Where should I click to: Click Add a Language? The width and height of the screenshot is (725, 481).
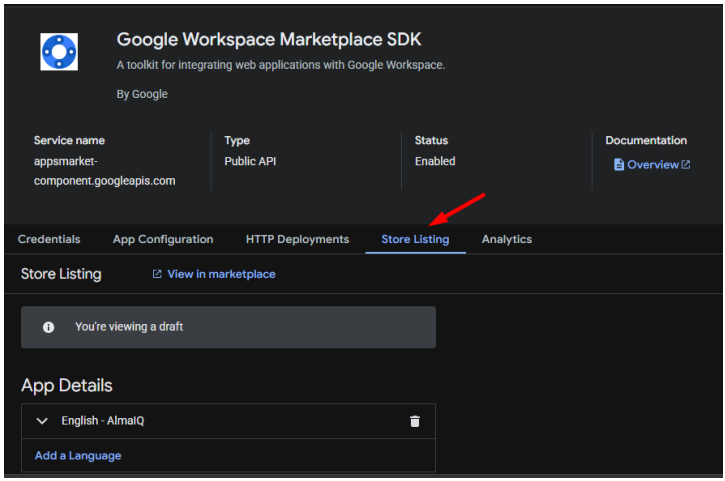(x=78, y=456)
